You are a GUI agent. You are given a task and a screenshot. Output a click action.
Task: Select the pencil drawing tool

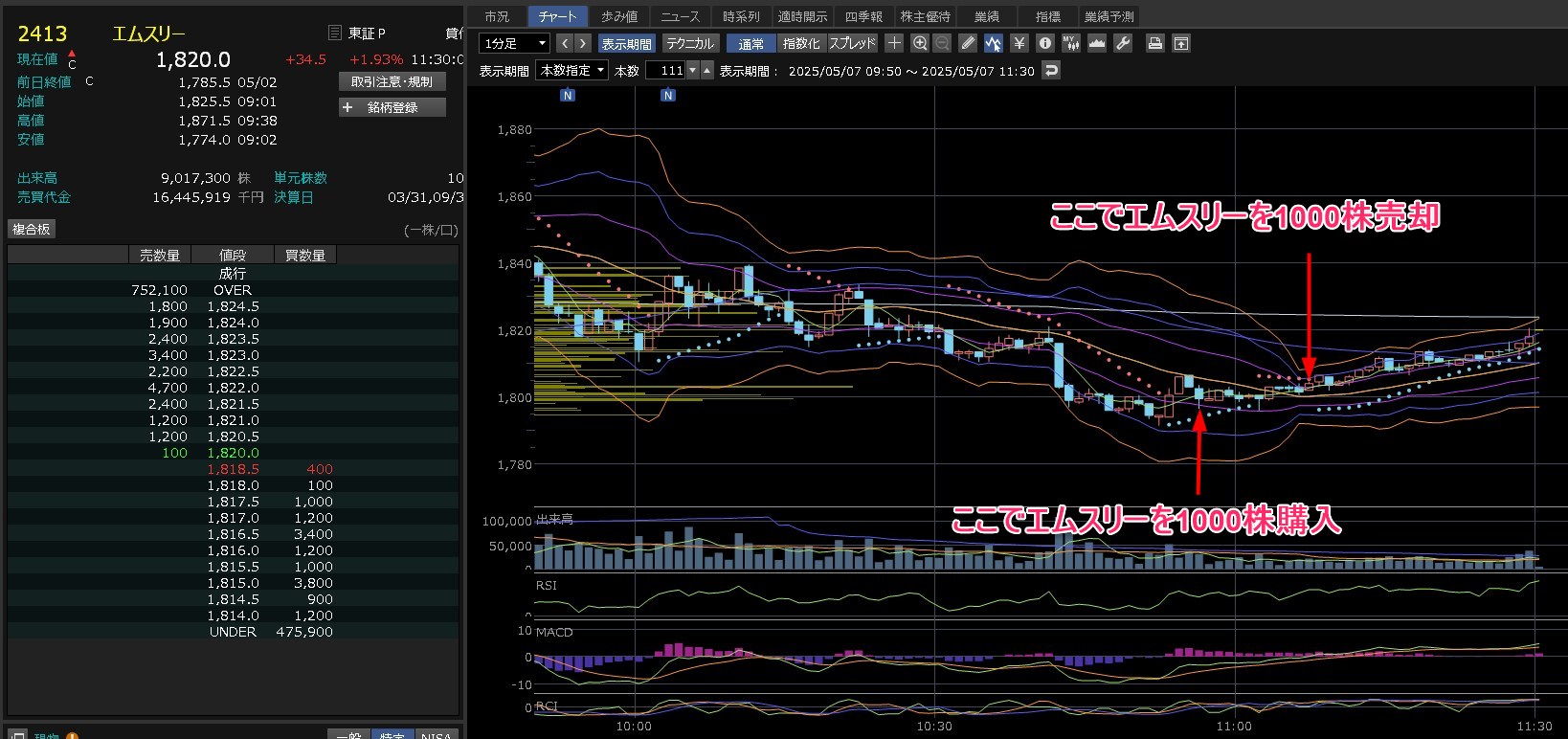968,43
